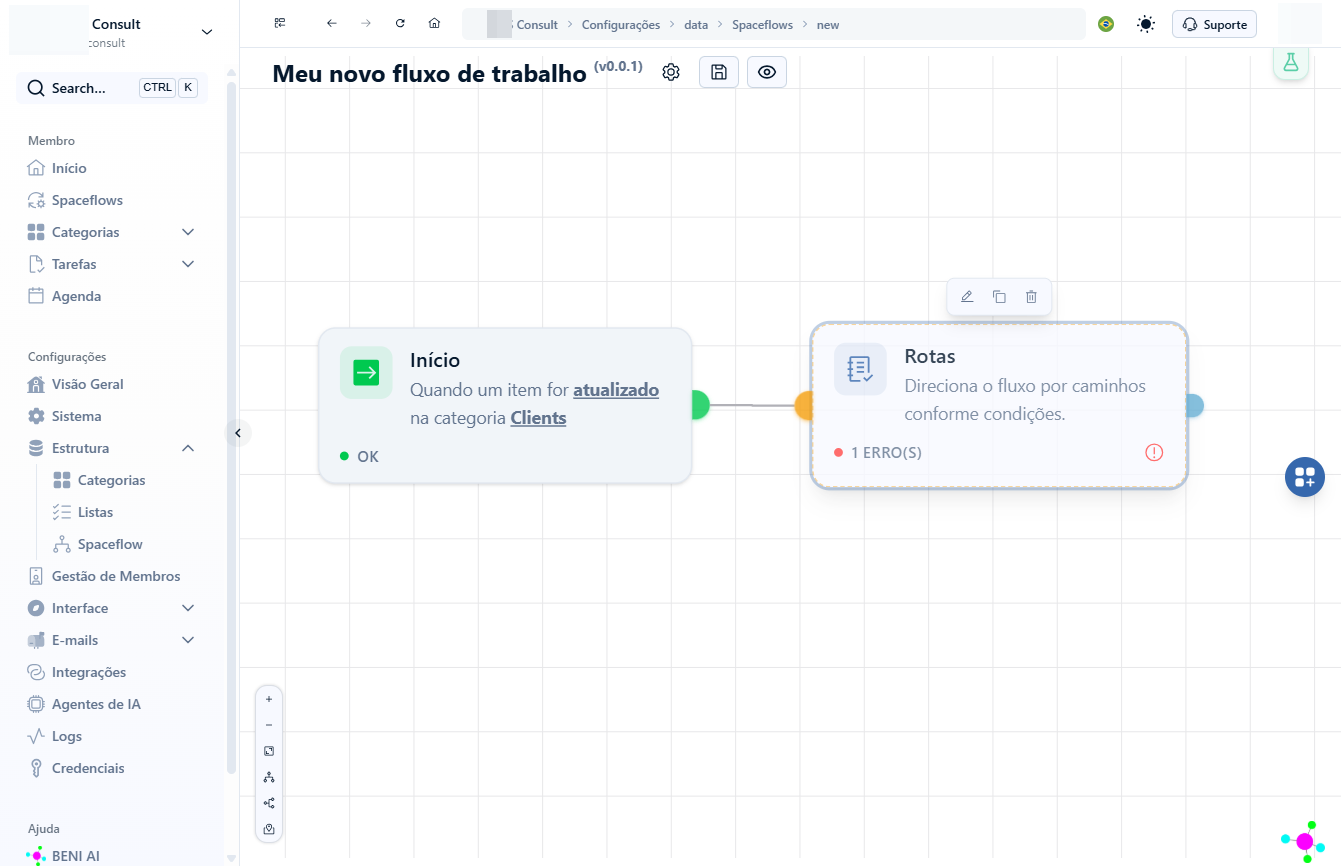Edit the Rotas node with the pencil icon
This screenshot has height=866, width=1341.
pyautogui.click(x=967, y=296)
